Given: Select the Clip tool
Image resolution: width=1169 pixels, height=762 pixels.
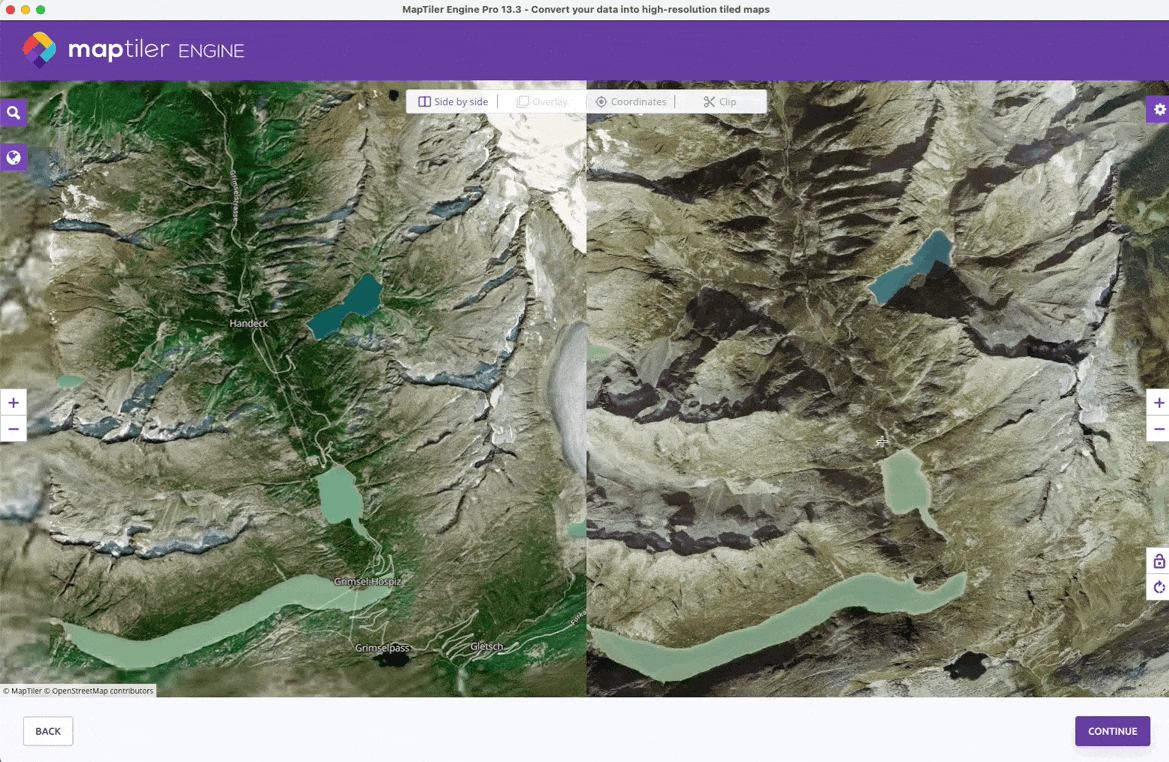Looking at the screenshot, I should click(720, 101).
